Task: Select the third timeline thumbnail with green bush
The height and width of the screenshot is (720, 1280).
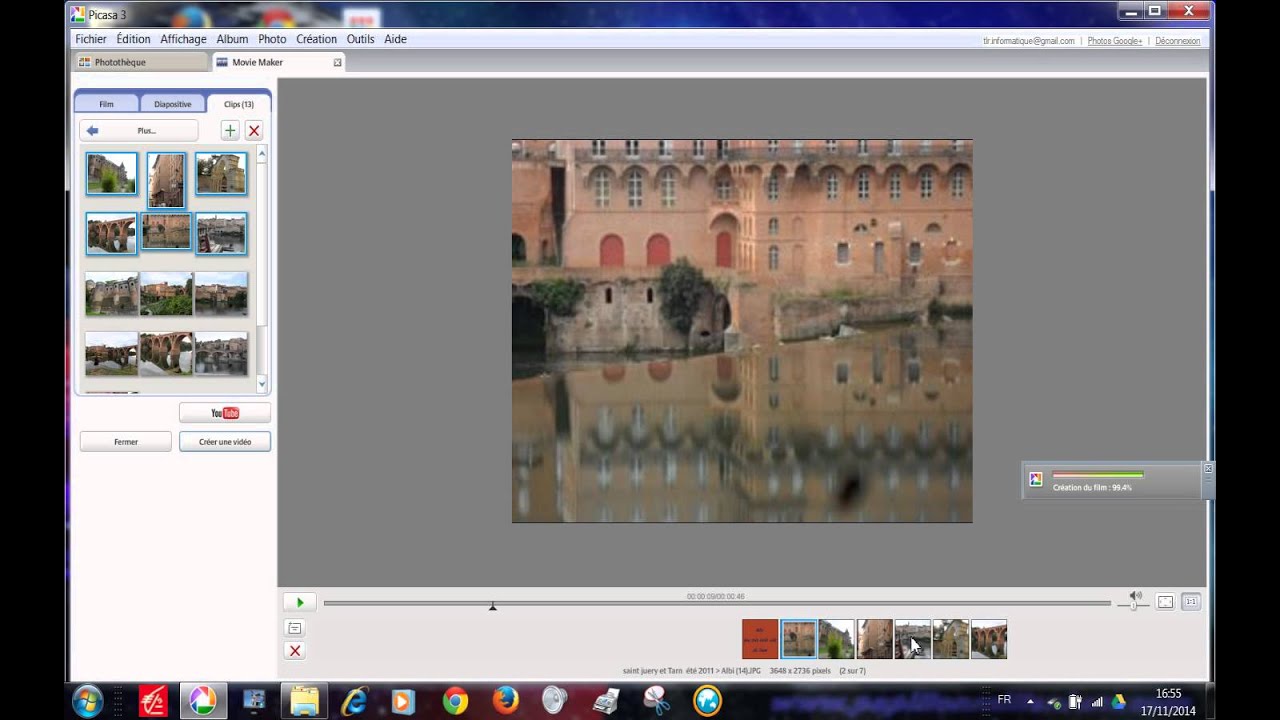Action: pyautogui.click(x=836, y=639)
